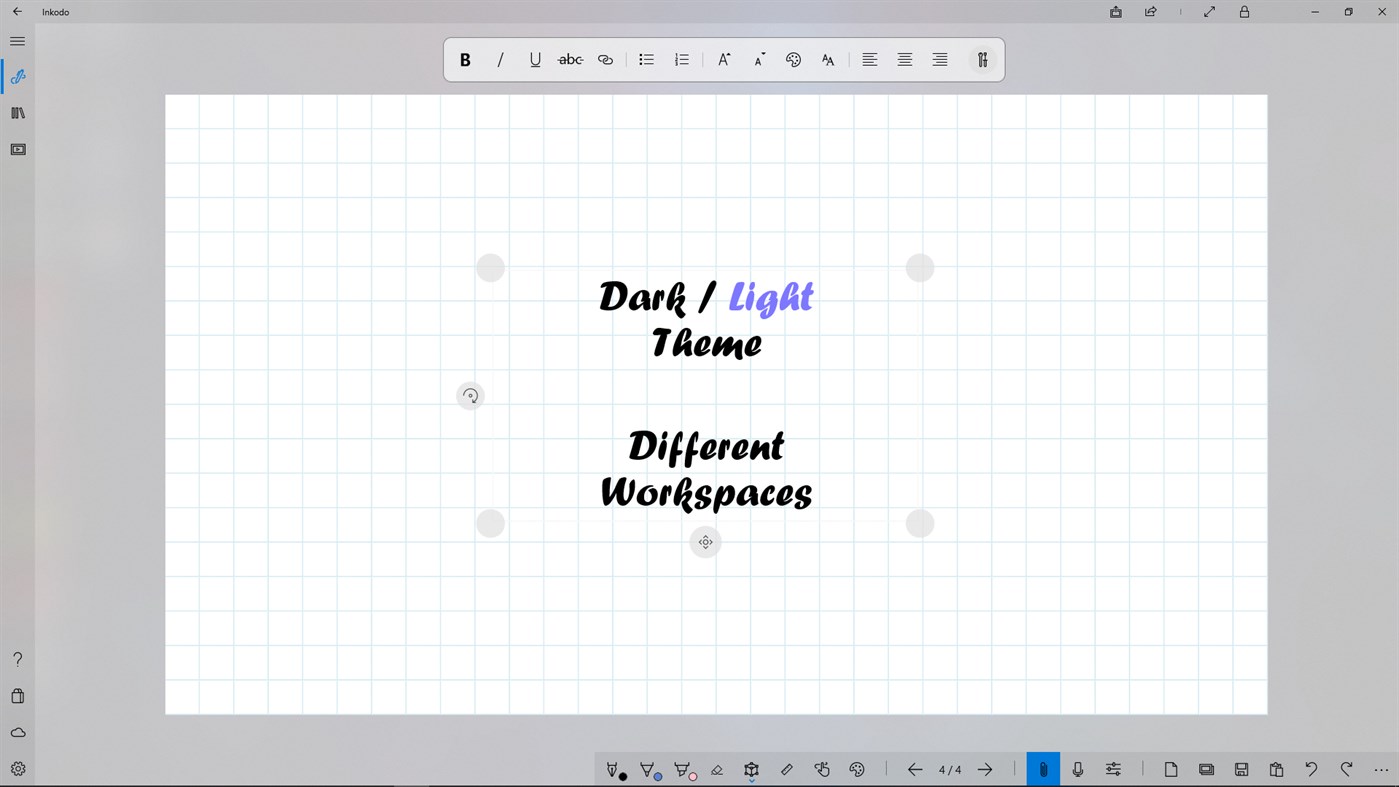The width and height of the screenshot is (1399, 787).
Task: Toggle underline formatting
Action: [535, 59]
